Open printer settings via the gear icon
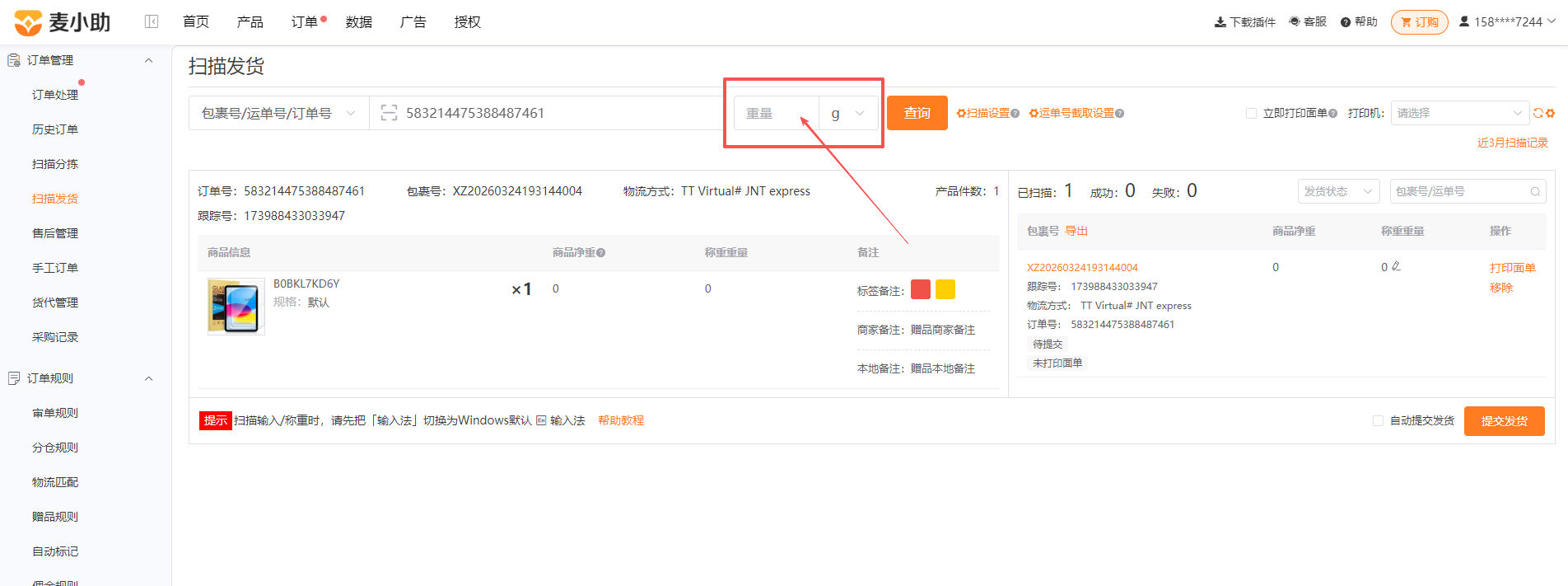Viewport: 1568px width, 586px height. coord(1550,113)
